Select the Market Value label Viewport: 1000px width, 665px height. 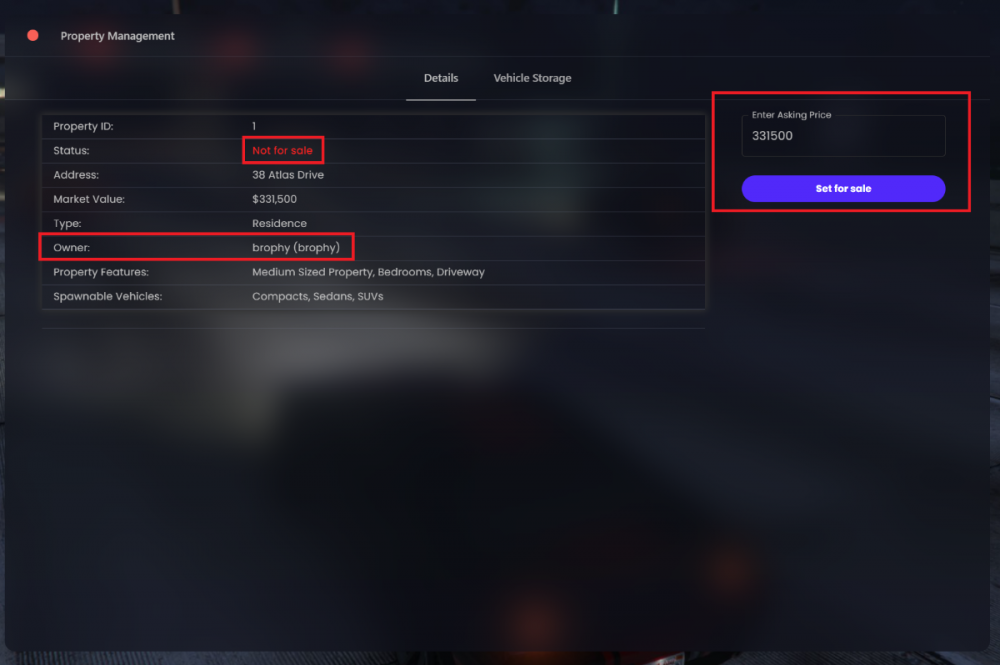[x=89, y=199]
